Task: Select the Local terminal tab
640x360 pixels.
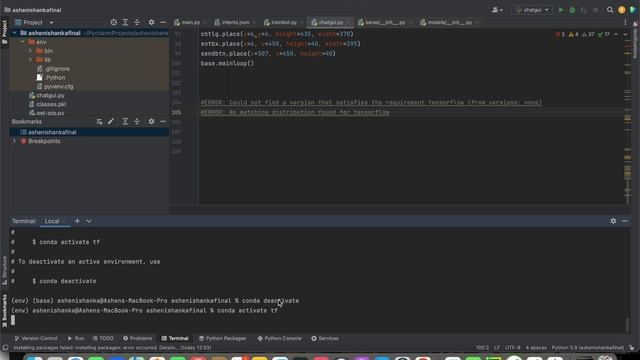Action: pyautogui.click(x=52, y=221)
